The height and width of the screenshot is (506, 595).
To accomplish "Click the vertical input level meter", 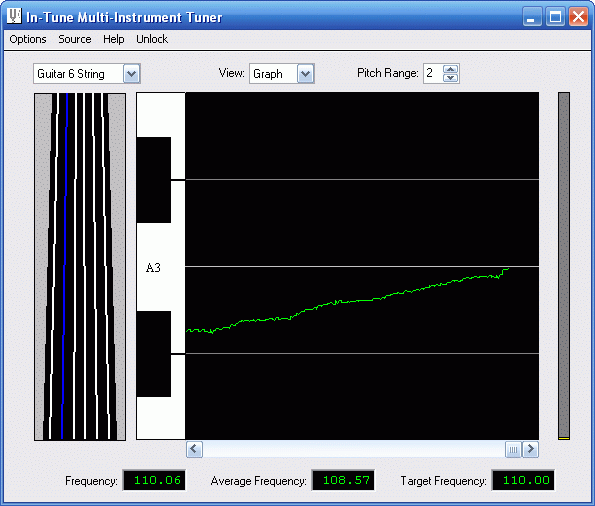I will coord(564,266).
